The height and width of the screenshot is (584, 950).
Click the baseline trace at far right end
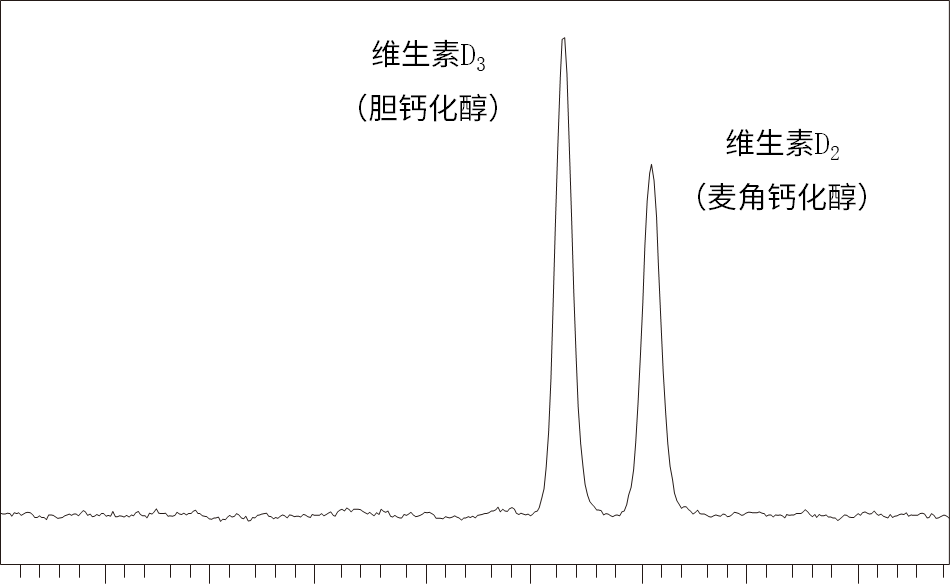[x=944, y=516]
